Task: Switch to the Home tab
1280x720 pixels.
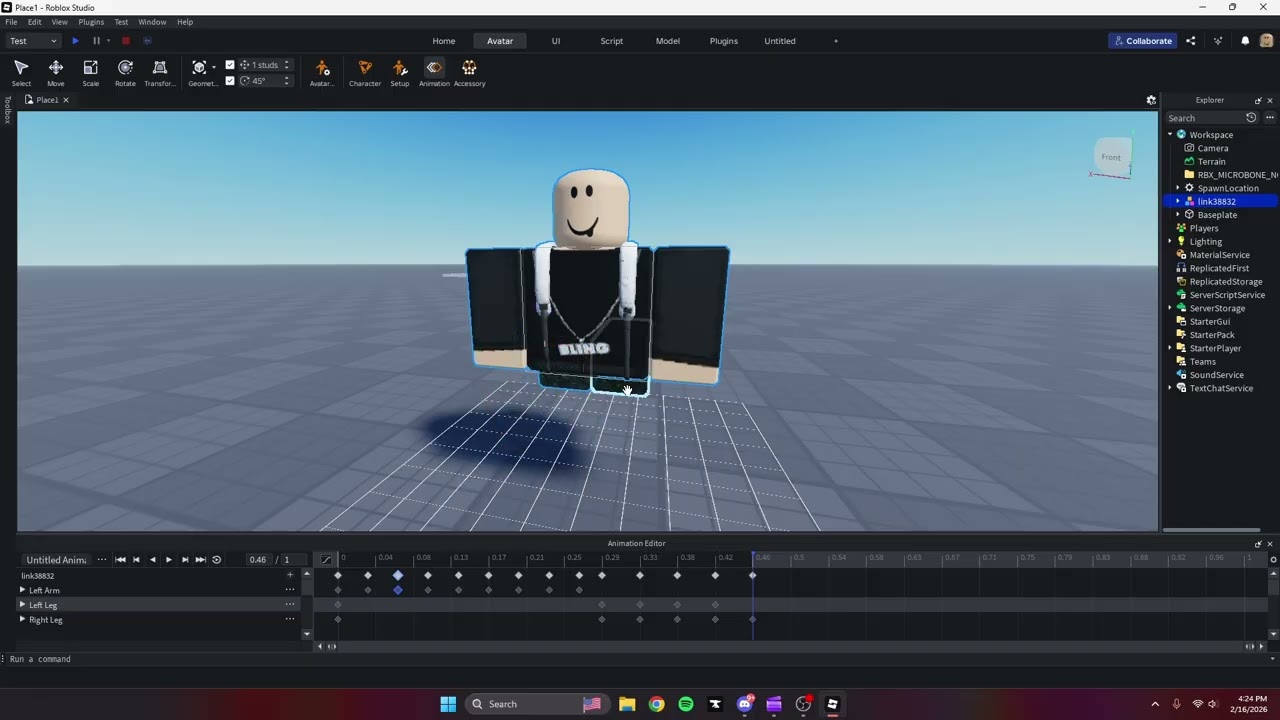Action: pyautogui.click(x=444, y=41)
